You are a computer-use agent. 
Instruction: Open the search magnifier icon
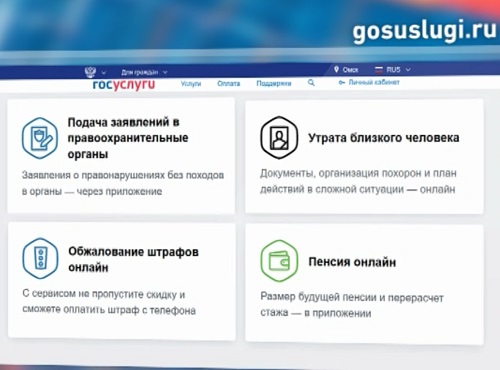[311, 83]
